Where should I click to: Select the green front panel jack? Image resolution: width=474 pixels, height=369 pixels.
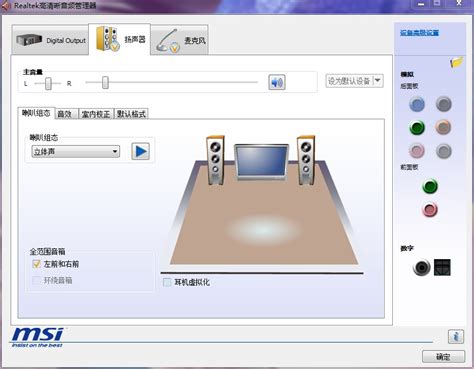[x=430, y=186]
